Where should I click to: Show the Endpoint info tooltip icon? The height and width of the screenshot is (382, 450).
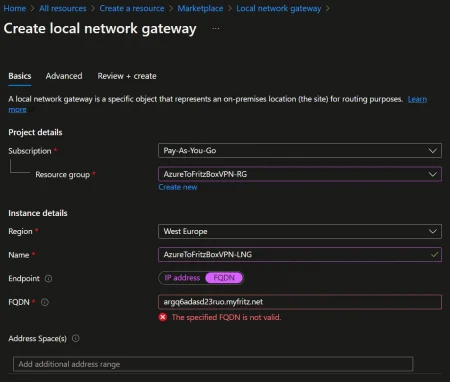[48, 278]
